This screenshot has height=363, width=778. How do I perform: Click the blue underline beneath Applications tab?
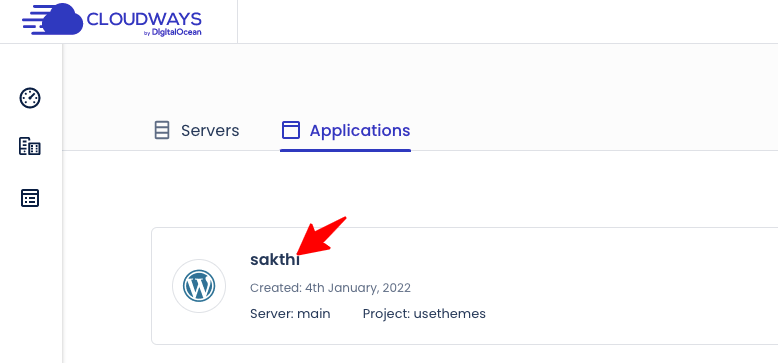345,150
